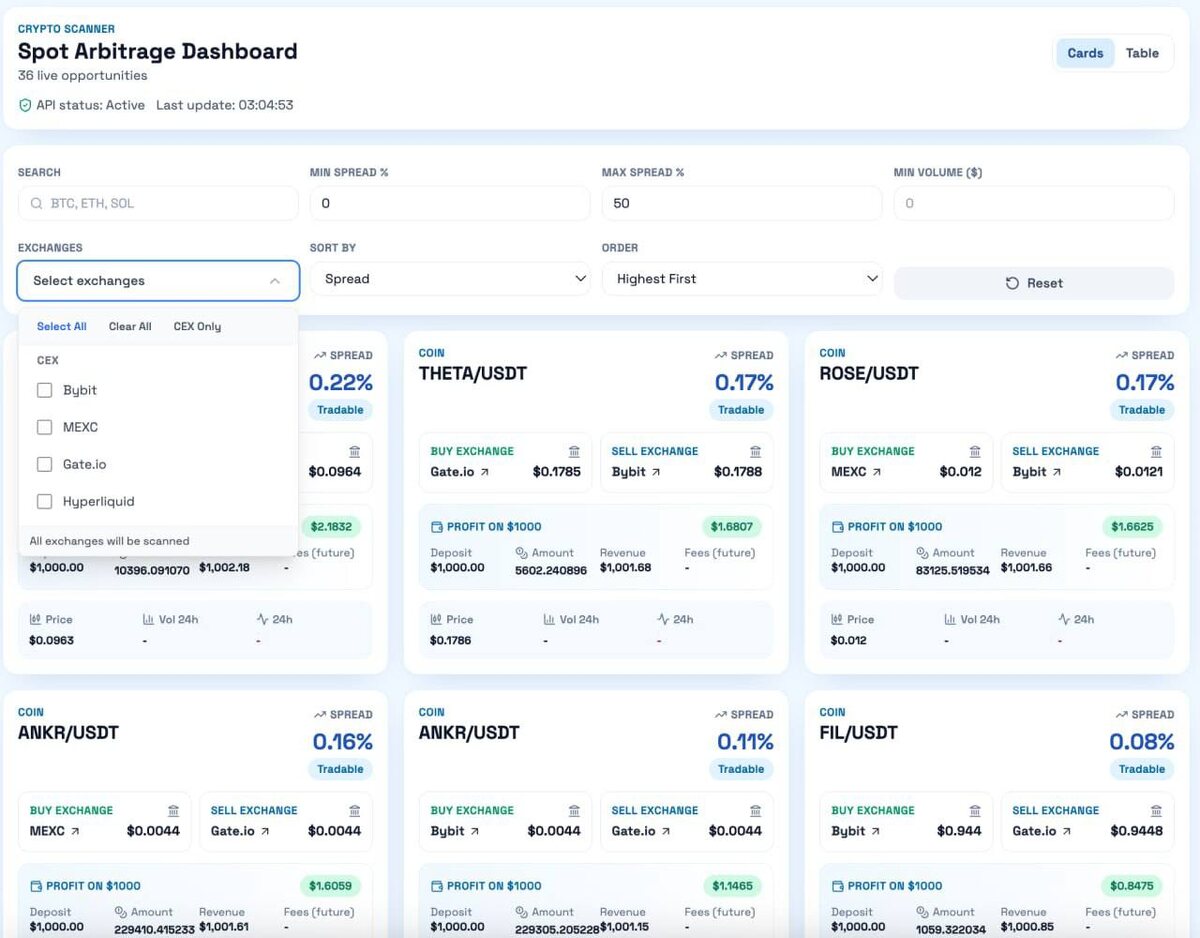Click the ROSE/USDT coin title

click(x=869, y=374)
